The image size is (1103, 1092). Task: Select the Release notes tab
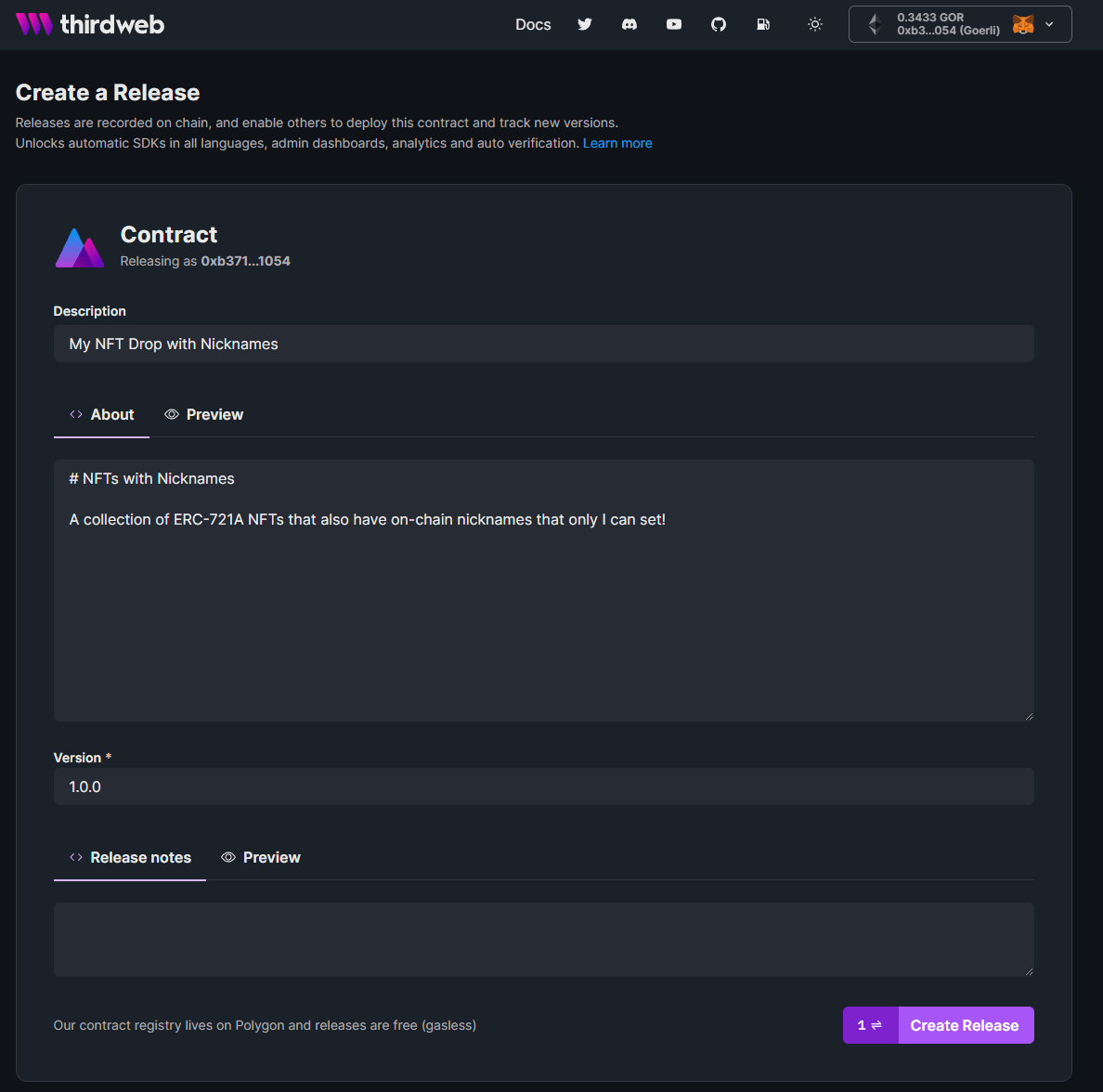click(130, 857)
